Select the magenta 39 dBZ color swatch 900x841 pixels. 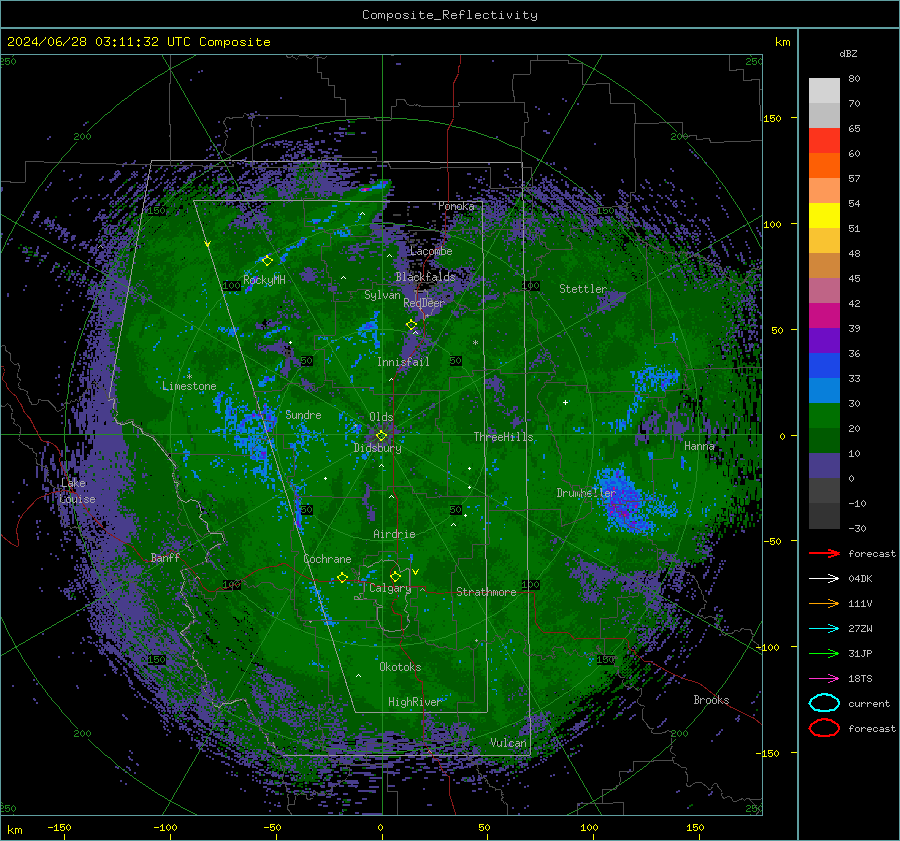(x=824, y=315)
